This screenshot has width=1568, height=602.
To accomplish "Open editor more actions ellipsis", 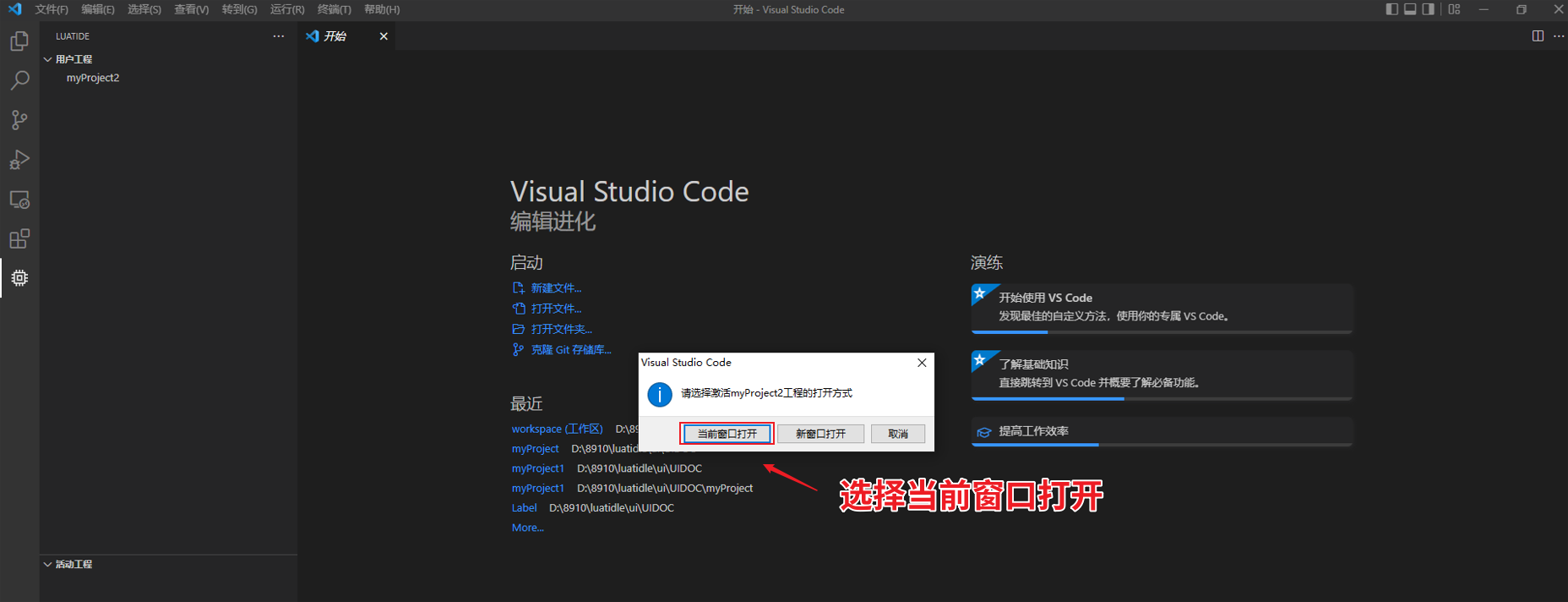I will tap(1559, 36).
